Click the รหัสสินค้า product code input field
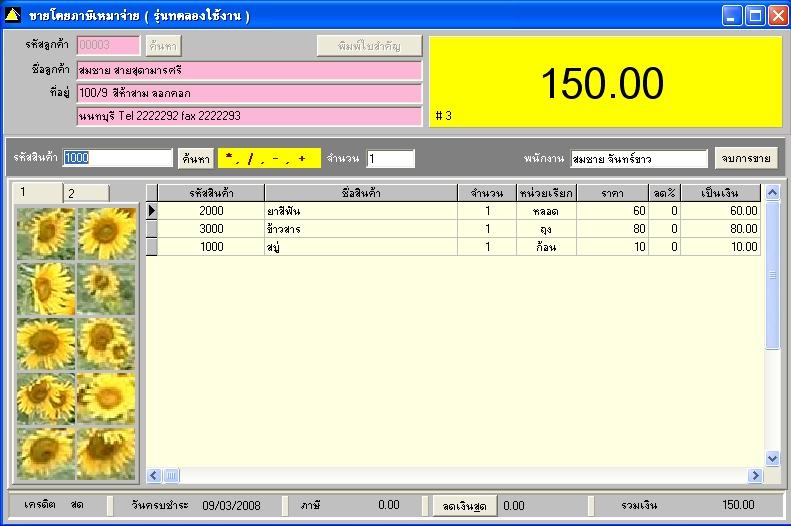791x526 pixels. [118, 158]
